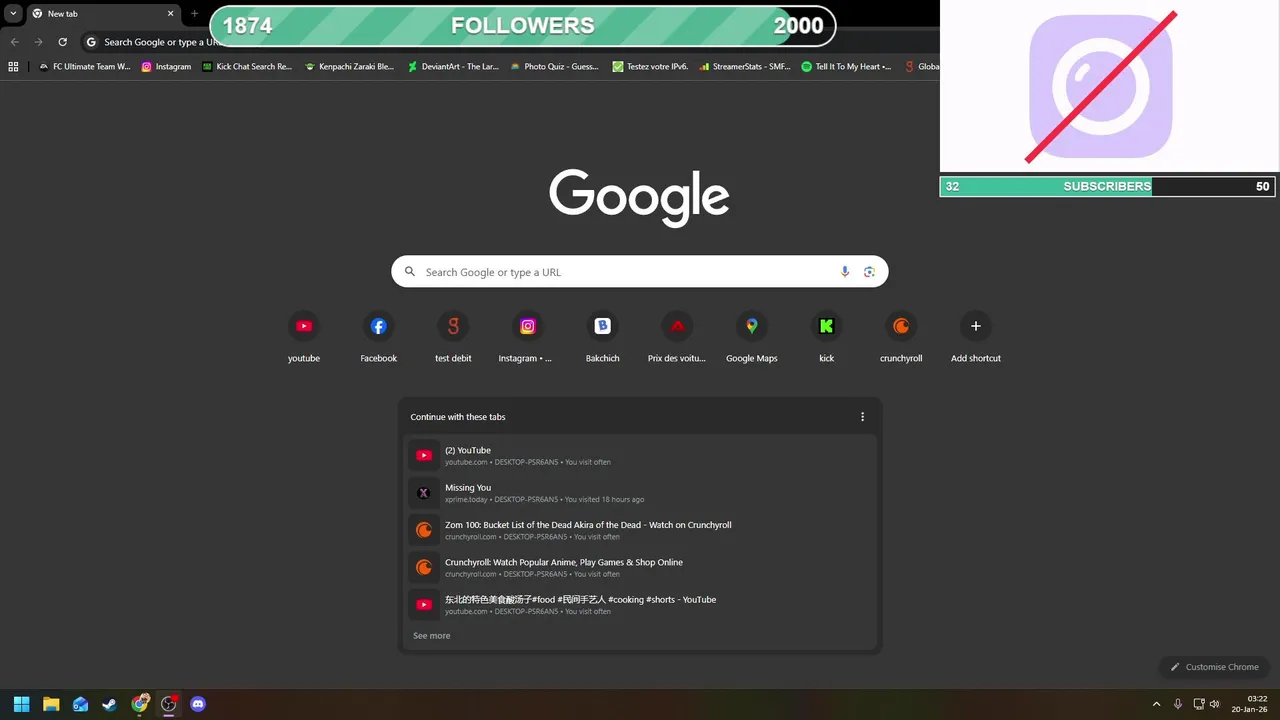
Task: Open the Windows Start menu
Action: (22, 704)
